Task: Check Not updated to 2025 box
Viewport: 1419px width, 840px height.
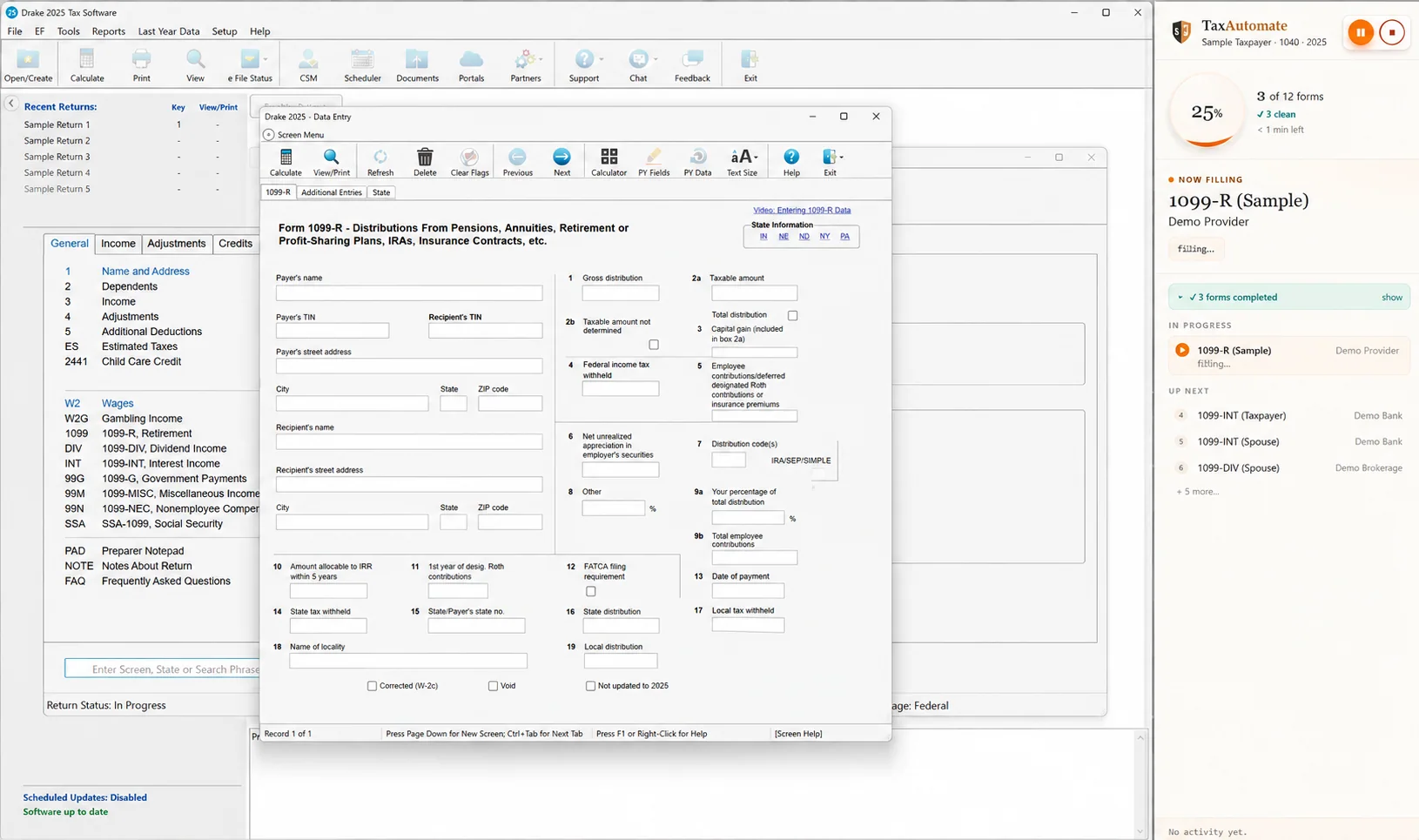Action: (x=591, y=686)
